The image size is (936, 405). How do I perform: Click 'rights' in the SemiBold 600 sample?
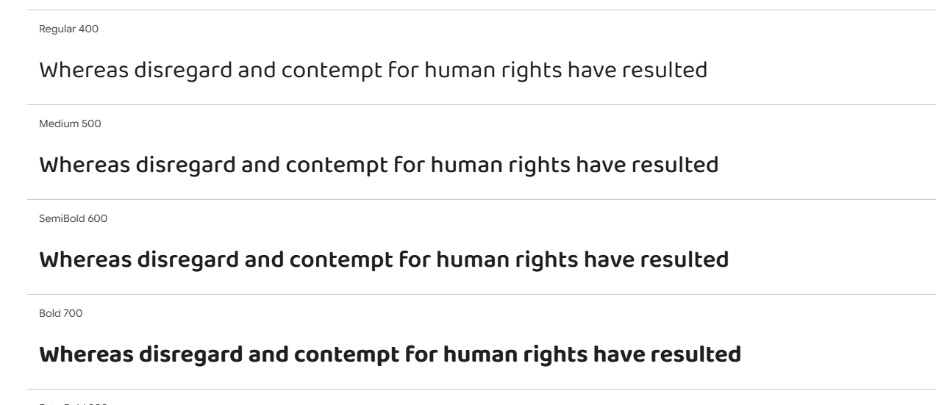[x=546, y=262]
